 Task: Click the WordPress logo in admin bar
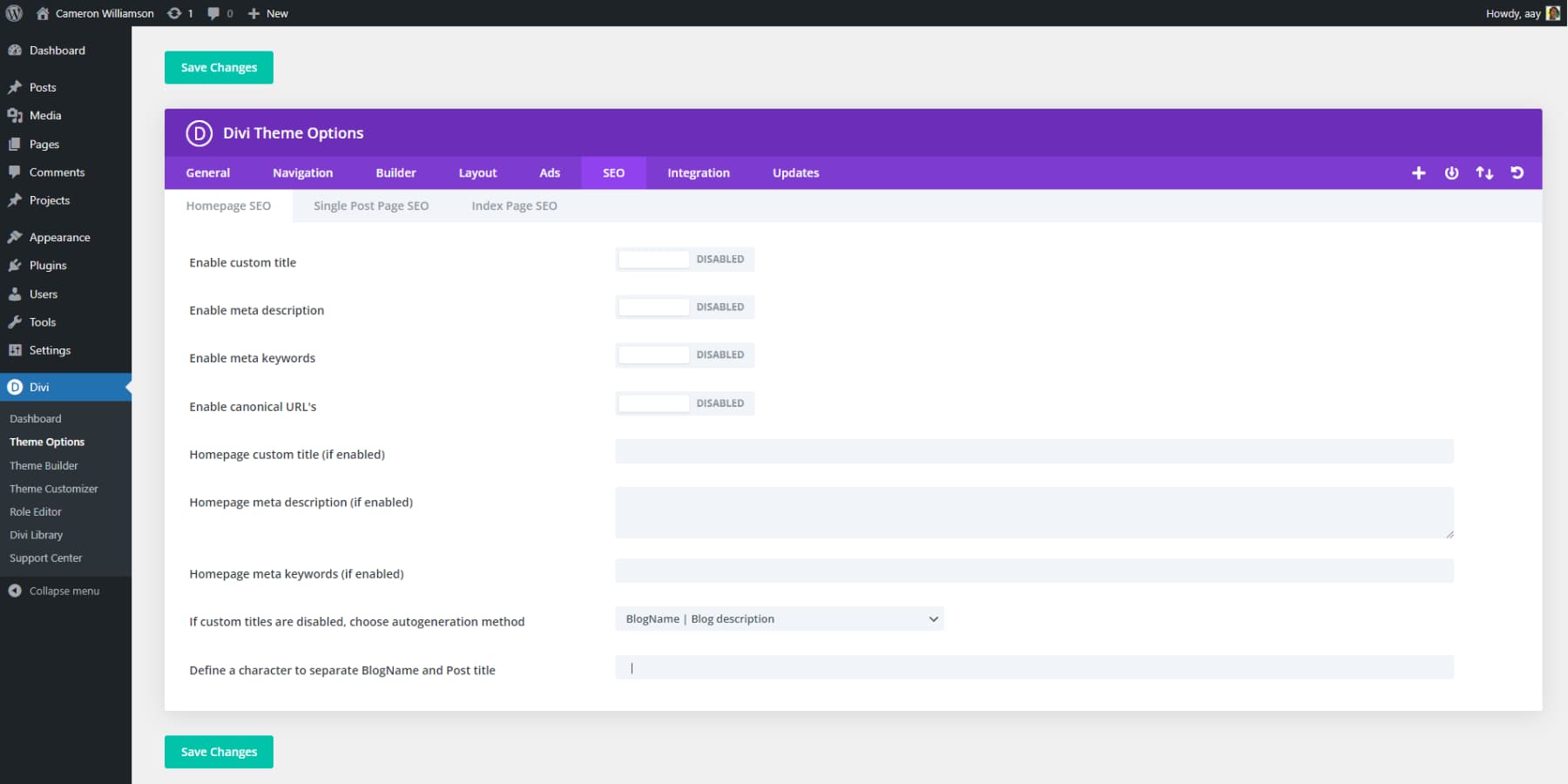(x=13, y=13)
